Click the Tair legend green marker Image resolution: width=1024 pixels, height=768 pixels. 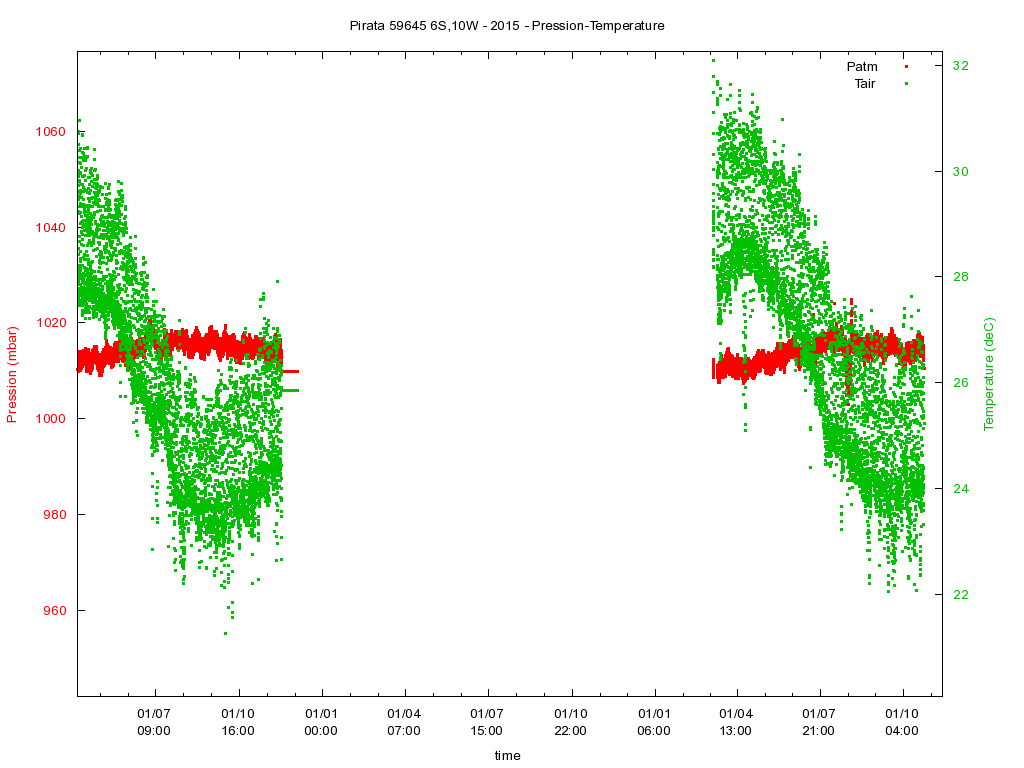[906, 84]
